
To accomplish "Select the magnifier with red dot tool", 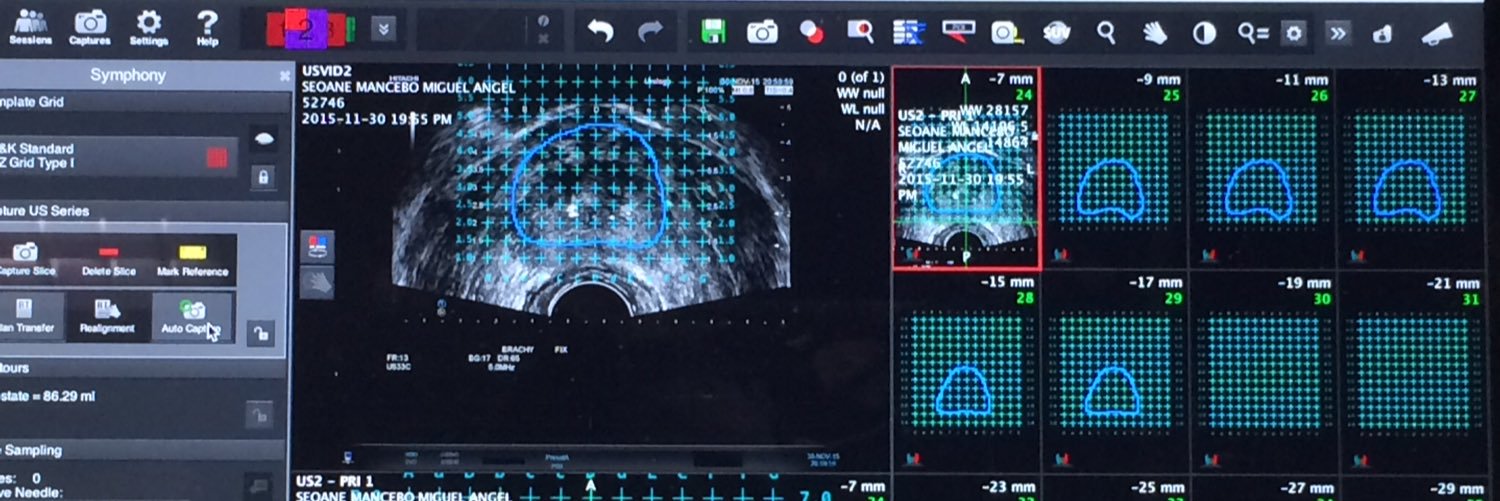I will pyautogui.click(x=860, y=33).
